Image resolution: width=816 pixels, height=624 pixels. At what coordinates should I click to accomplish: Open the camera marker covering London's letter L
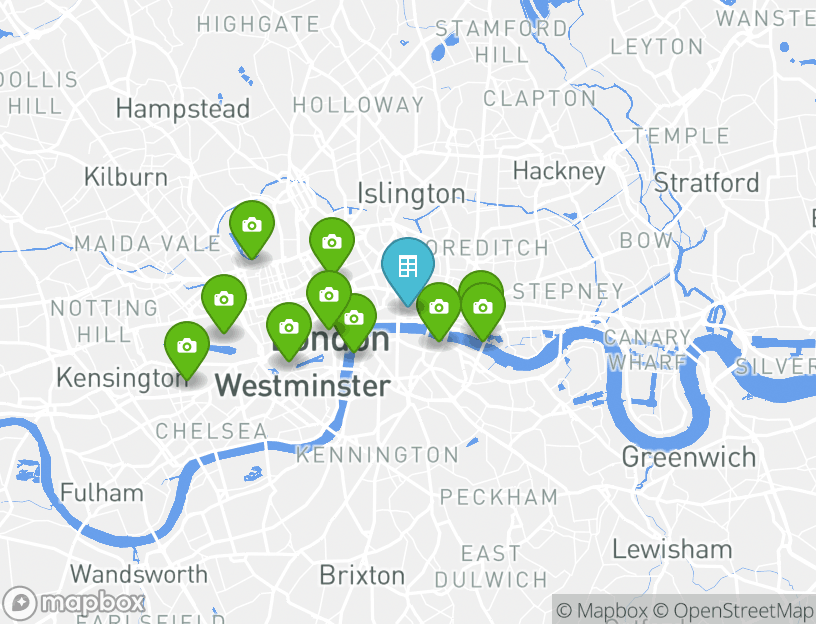[289, 327]
